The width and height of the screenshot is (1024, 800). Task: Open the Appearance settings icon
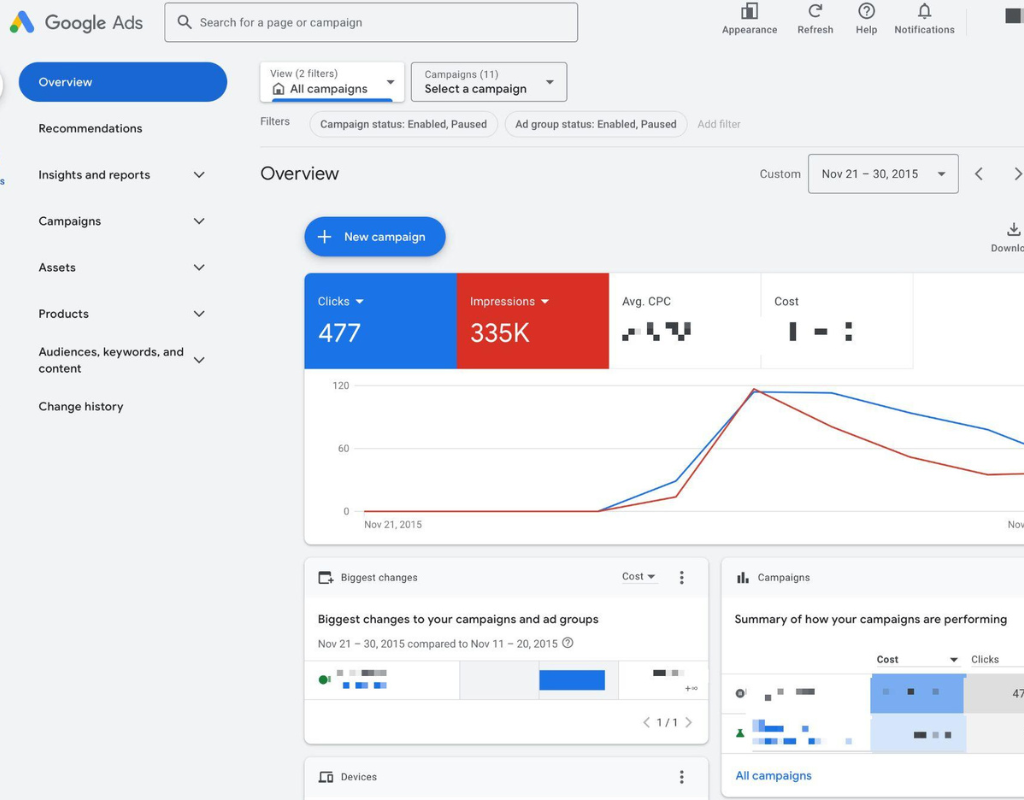click(749, 12)
